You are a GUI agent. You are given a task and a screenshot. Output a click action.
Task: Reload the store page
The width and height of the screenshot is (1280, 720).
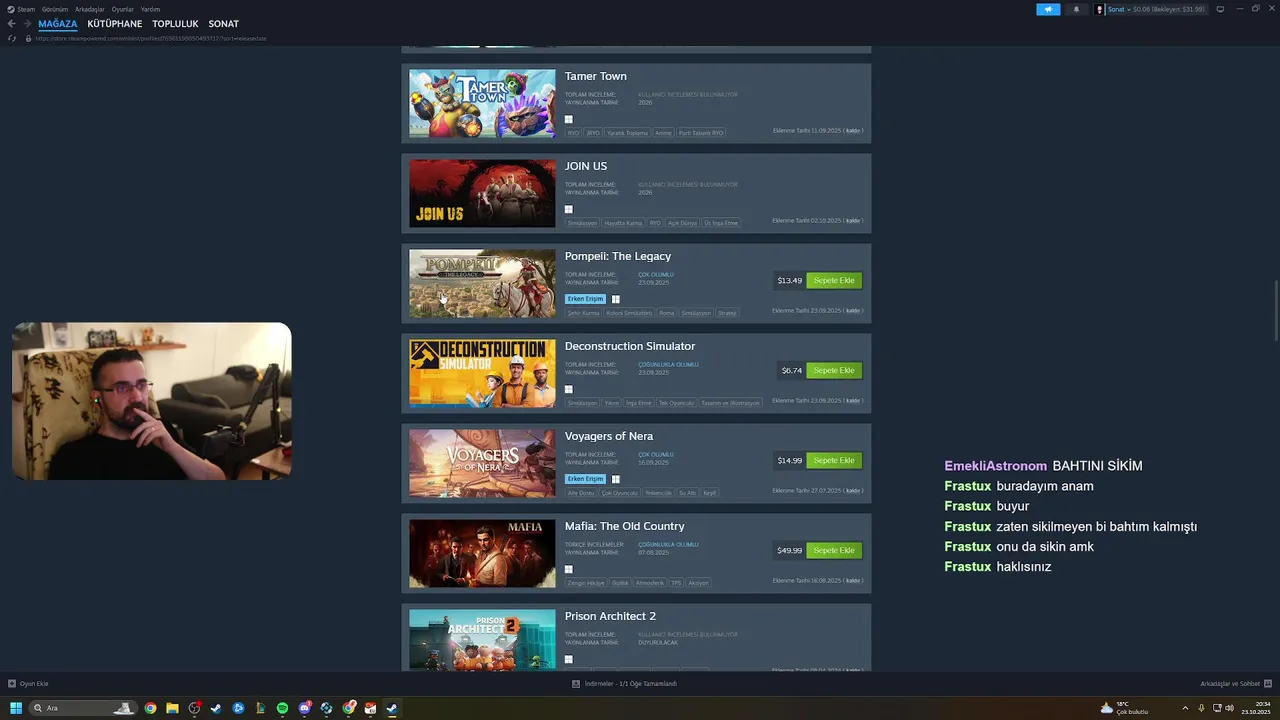coord(12,38)
